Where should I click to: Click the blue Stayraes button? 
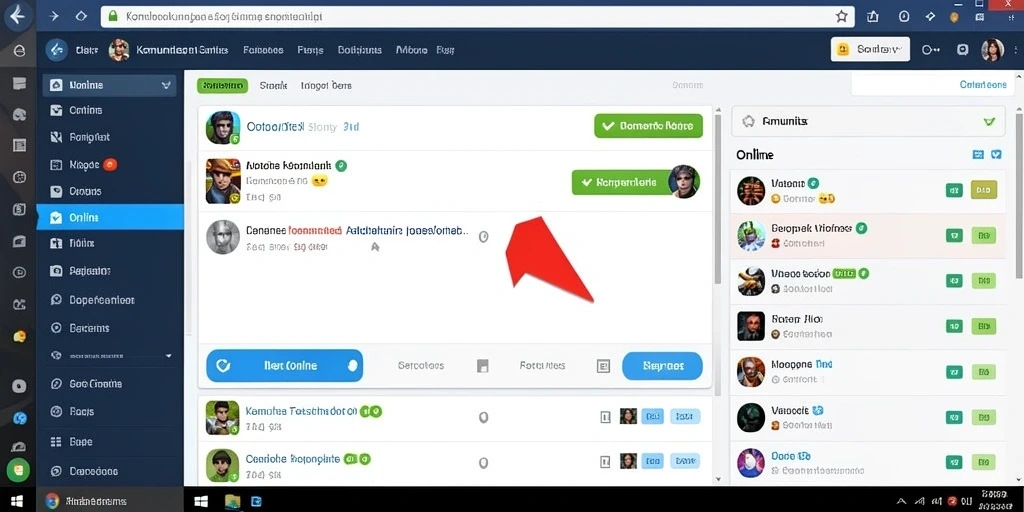point(662,366)
